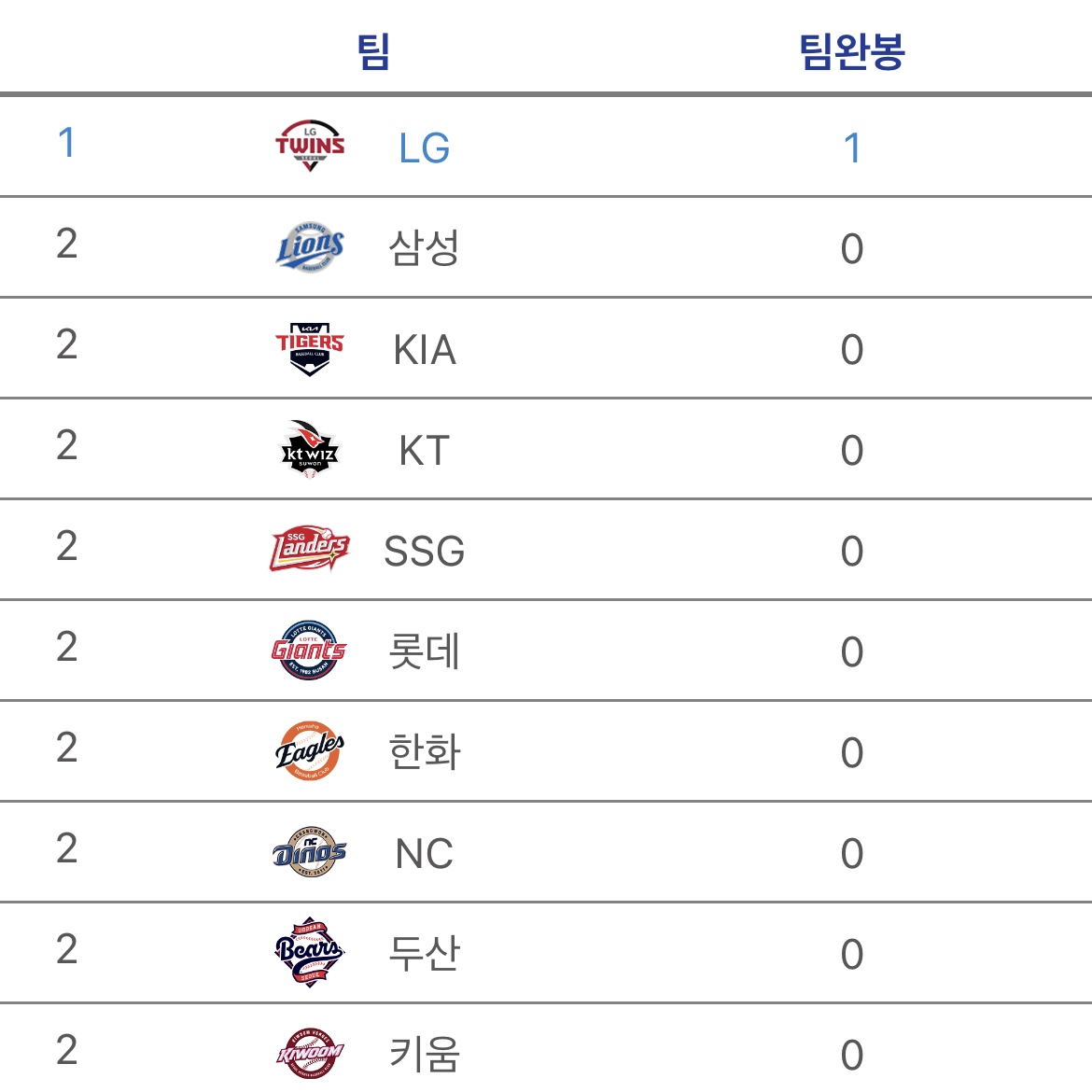Open the KT Wiz logo
Viewport: 1092px width, 1092px height.
[310, 449]
